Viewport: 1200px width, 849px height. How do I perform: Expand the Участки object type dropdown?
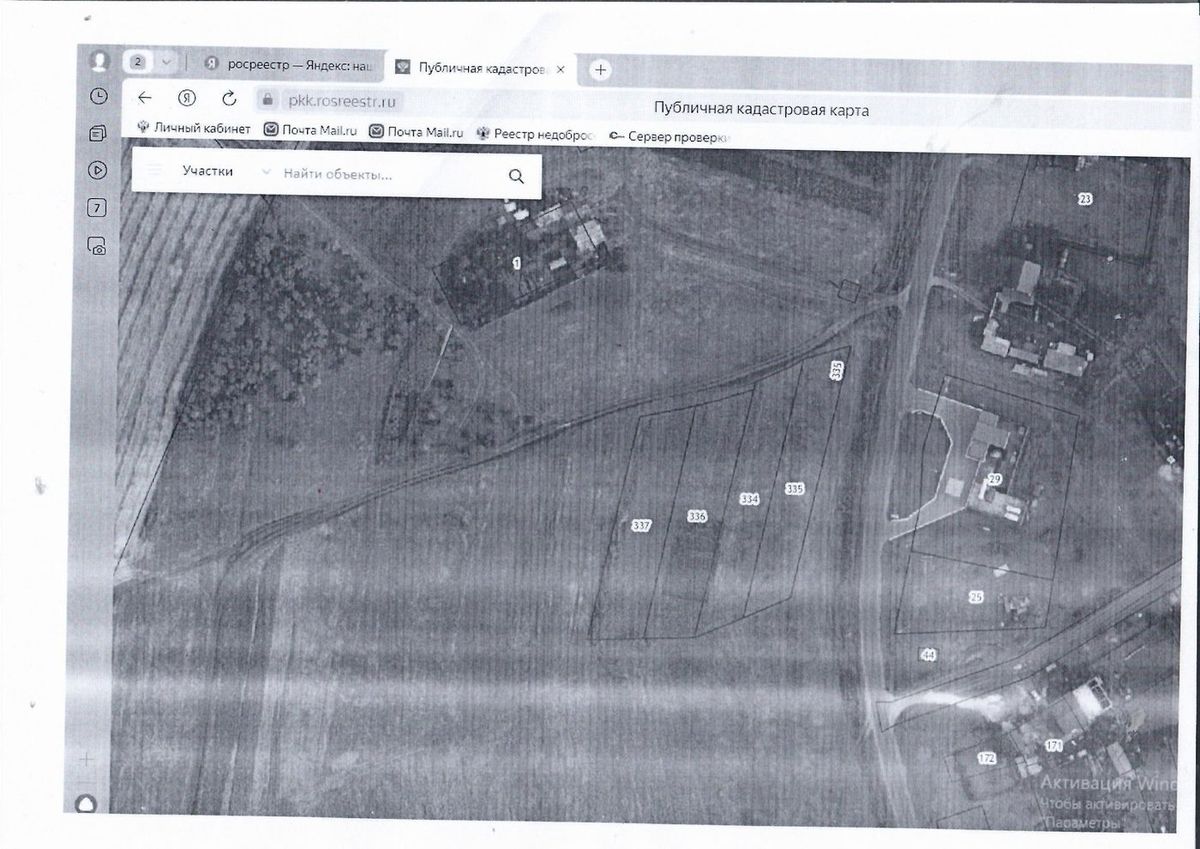[220, 172]
